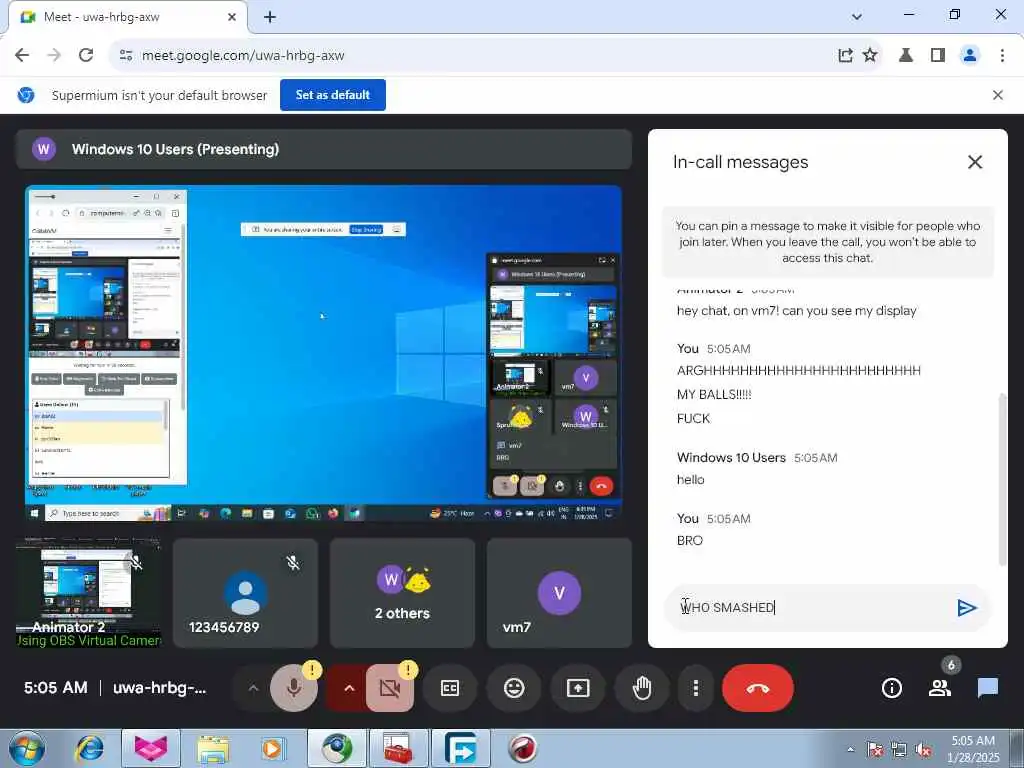Open the blue arrow app on taskbar
Screen dimensions: 1024x768
coord(460,748)
